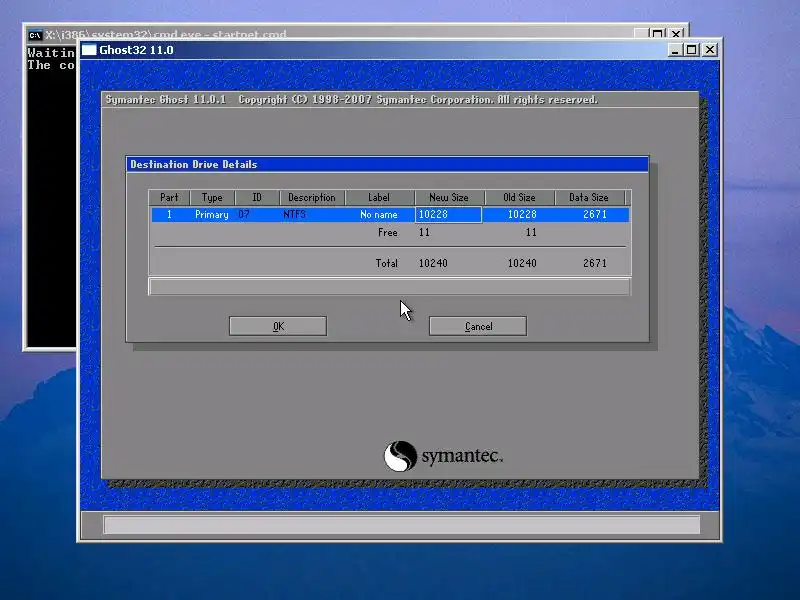Click the Total row label
800x600 pixels.
(386, 263)
